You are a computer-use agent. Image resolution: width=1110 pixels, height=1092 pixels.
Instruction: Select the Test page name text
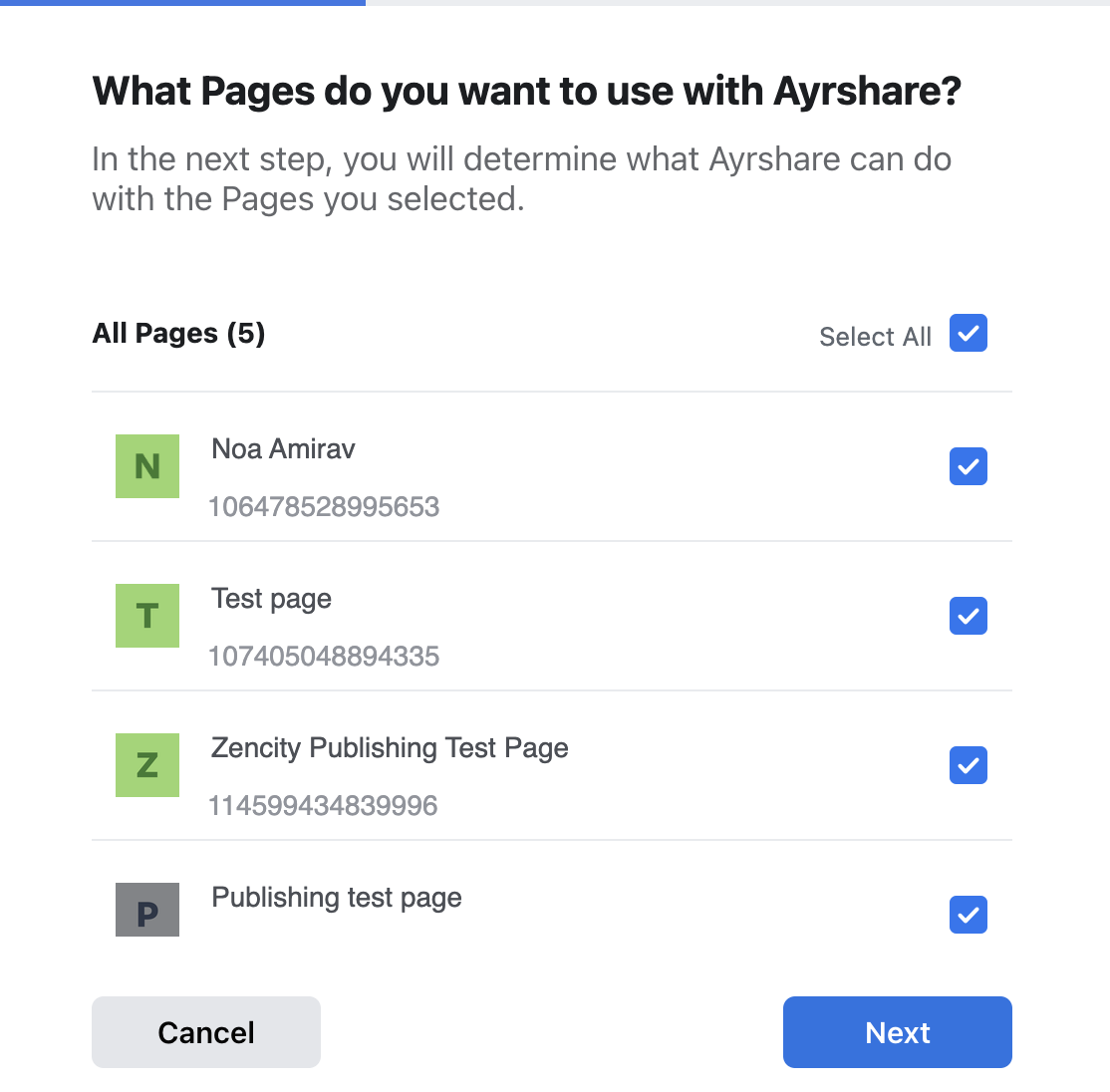(271, 599)
